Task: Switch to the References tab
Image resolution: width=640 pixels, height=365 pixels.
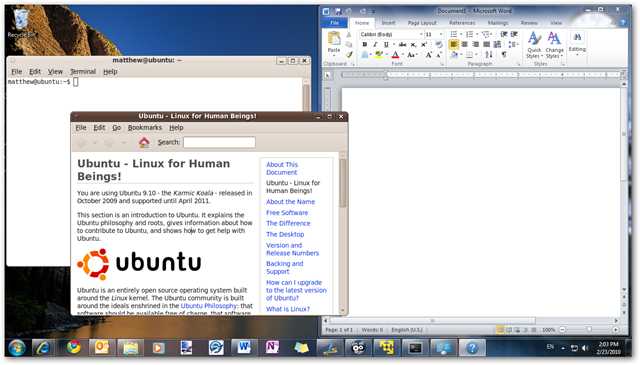Action: click(462, 23)
